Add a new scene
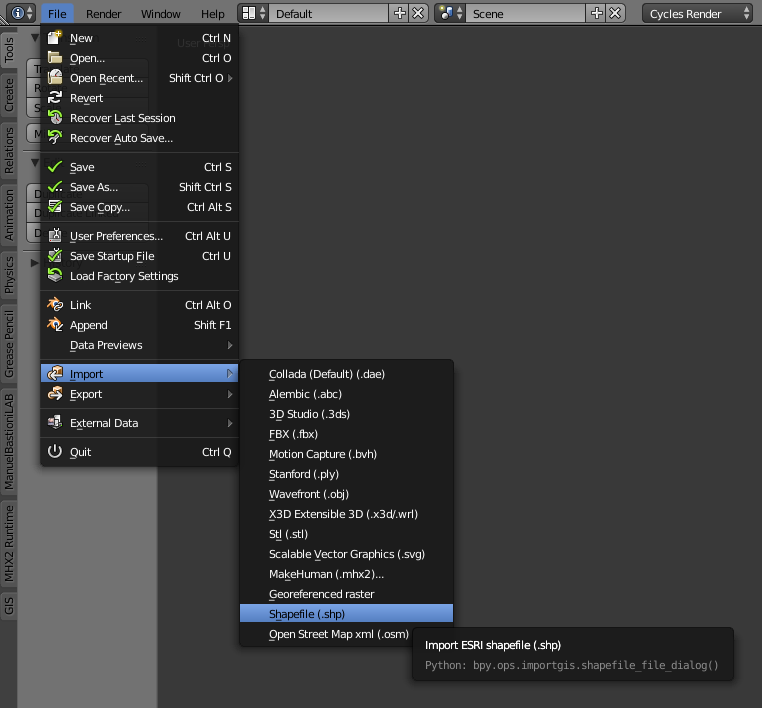 (597, 13)
